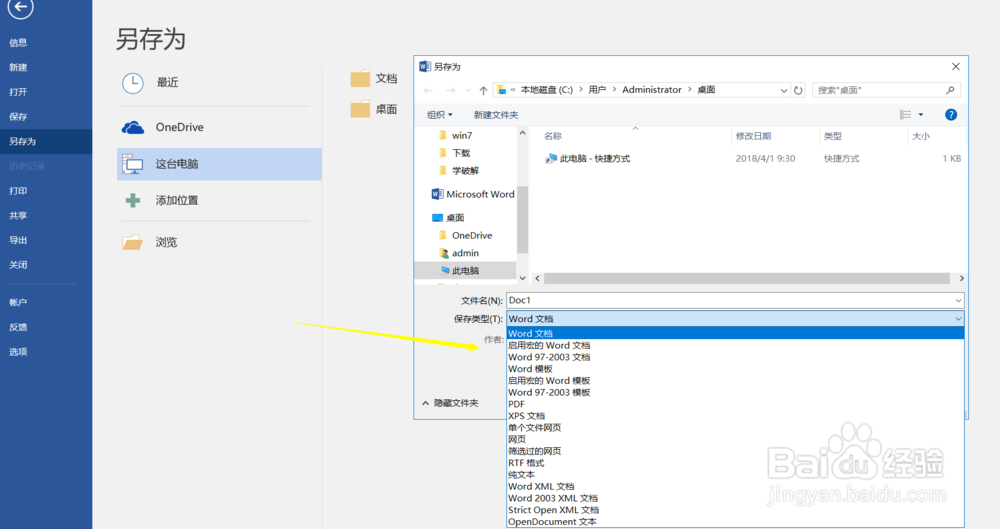Refresh the folder address bar
Viewport: 1000px width, 529px height.
(798, 90)
